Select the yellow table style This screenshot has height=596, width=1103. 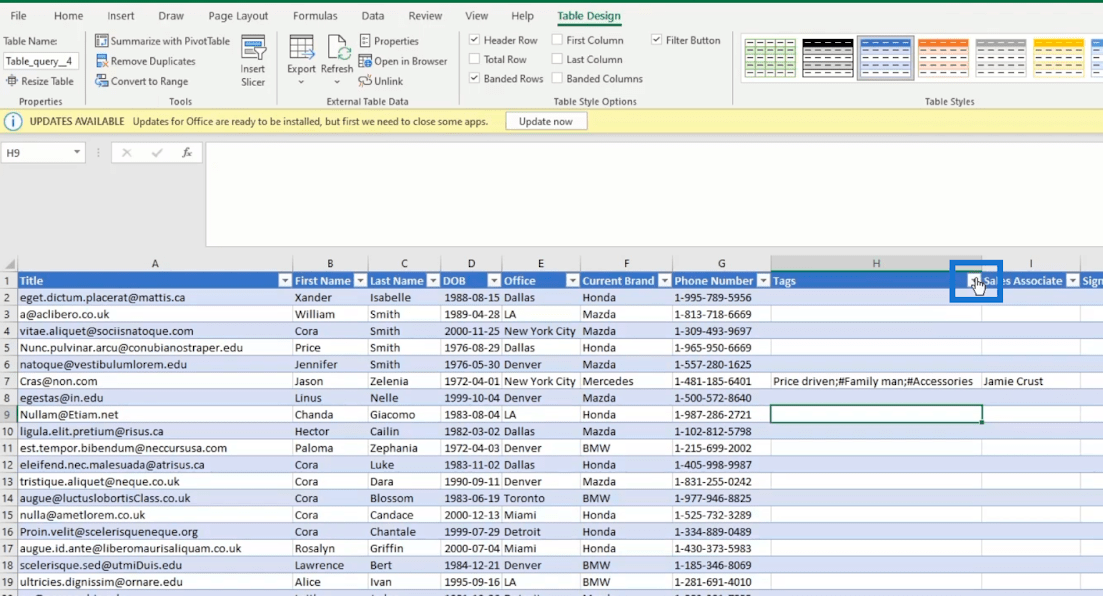coord(1058,58)
